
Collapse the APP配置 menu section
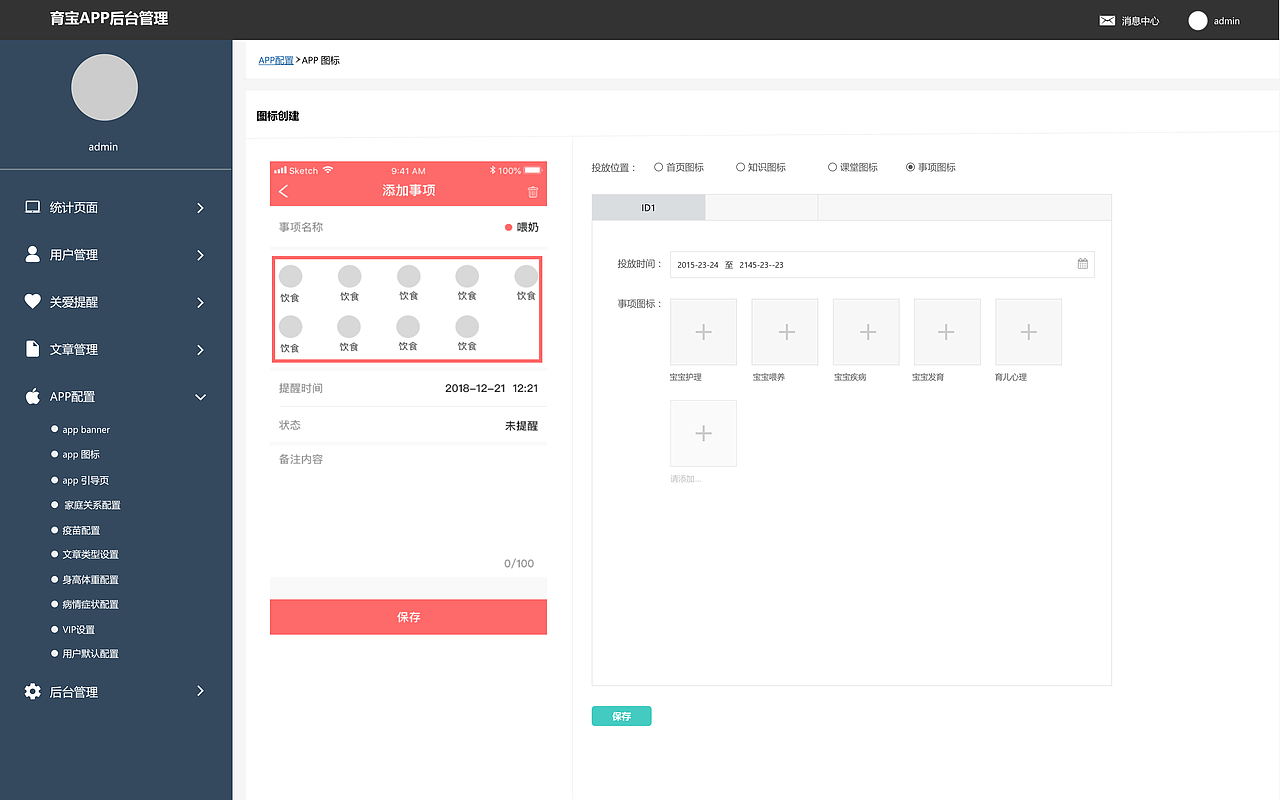click(x=200, y=396)
